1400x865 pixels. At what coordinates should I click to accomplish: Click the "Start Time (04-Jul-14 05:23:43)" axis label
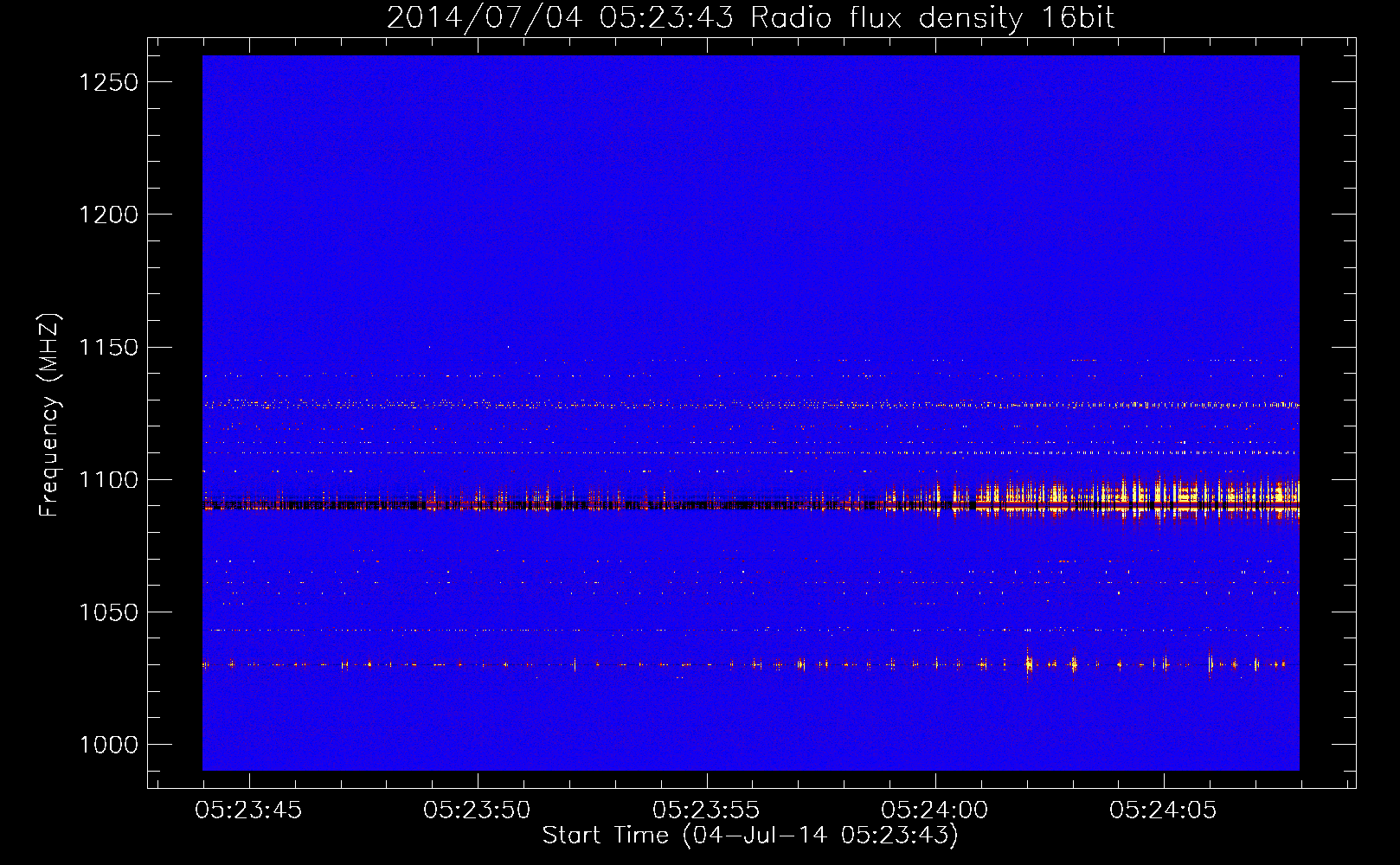pos(750,836)
